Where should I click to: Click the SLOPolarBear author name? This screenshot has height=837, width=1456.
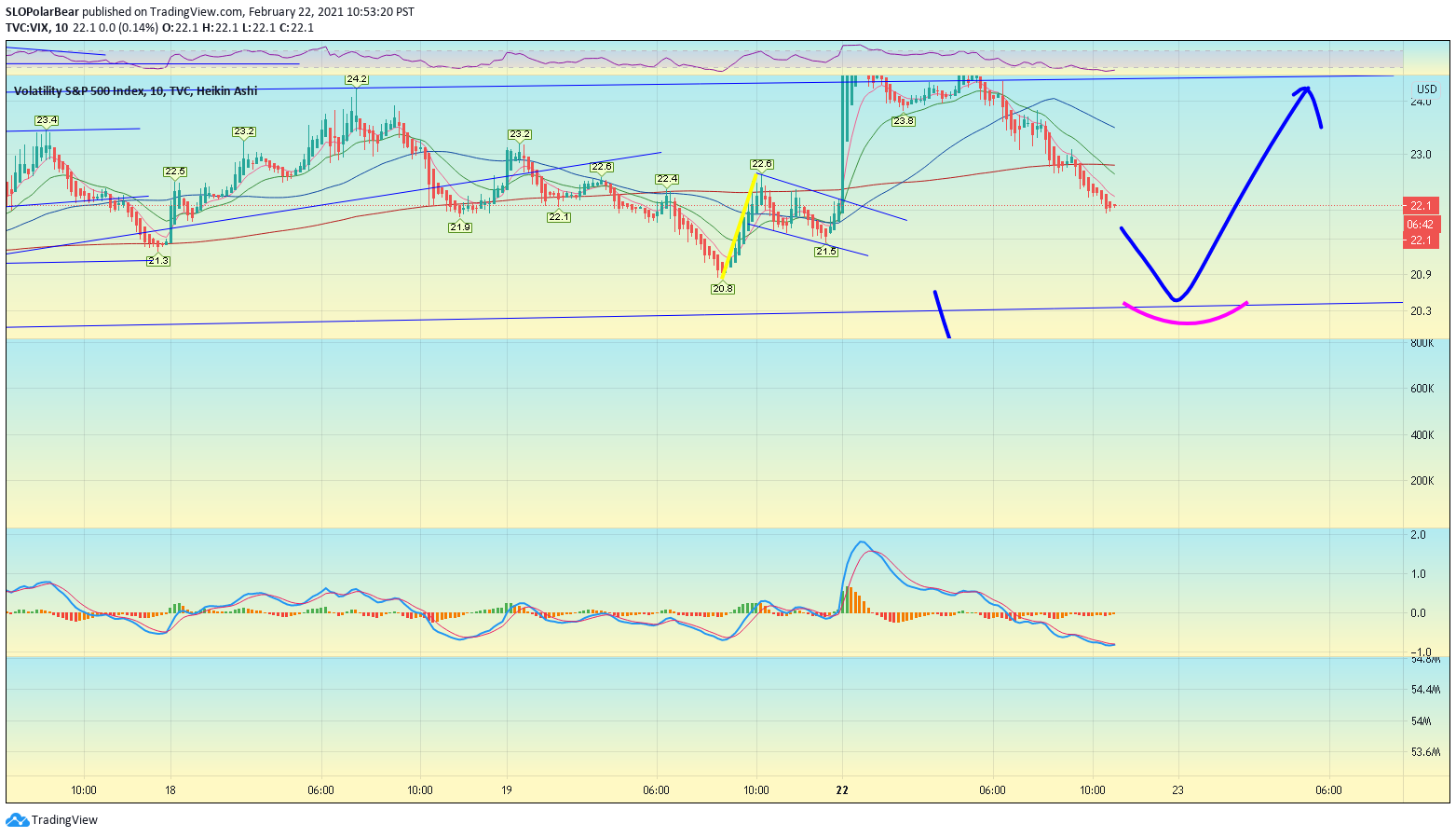click(42, 12)
